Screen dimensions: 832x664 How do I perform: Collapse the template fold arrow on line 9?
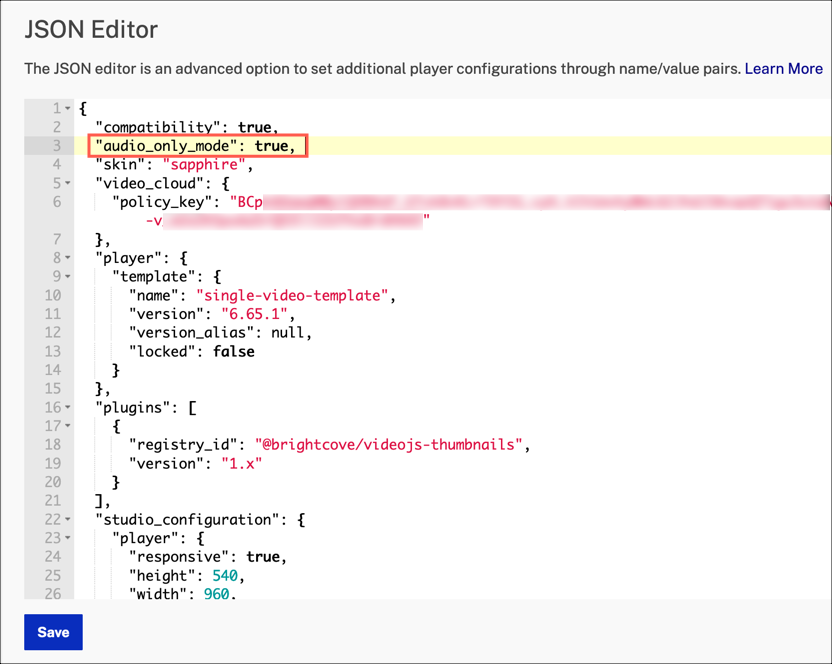tap(68, 277)
